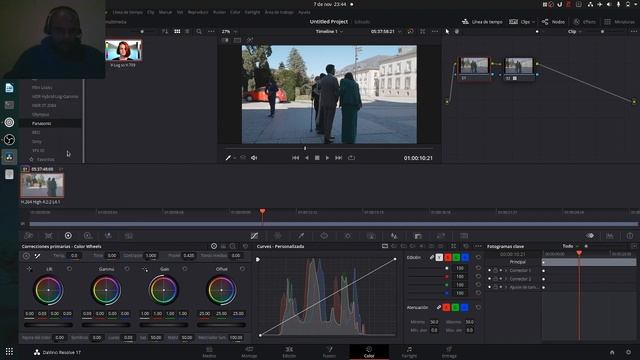The height and width of the screenshot is (360, 640).
Task: Open the Power Window palette icon
Action: pos(324,236)
